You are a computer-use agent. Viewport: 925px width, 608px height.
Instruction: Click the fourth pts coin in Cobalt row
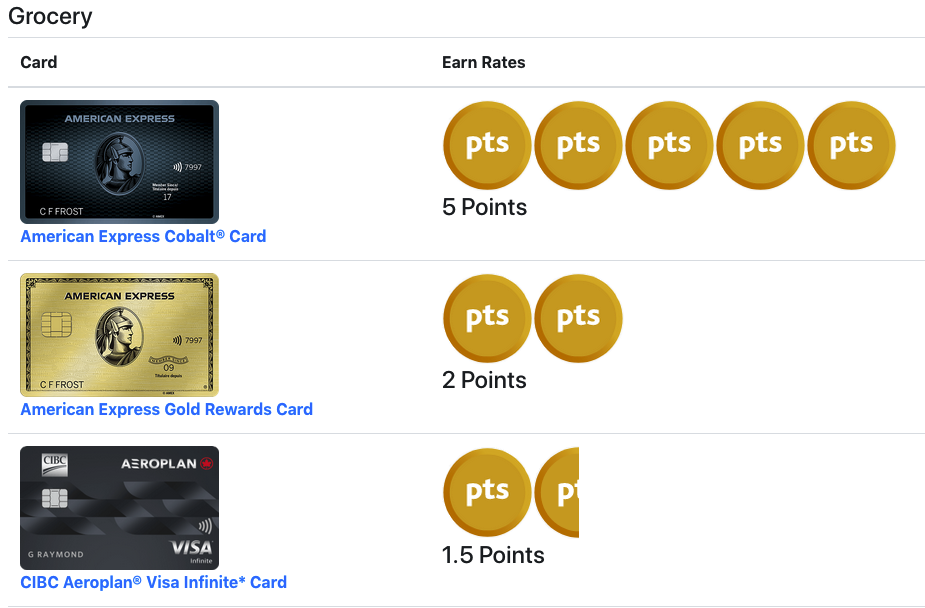(760, 145)
